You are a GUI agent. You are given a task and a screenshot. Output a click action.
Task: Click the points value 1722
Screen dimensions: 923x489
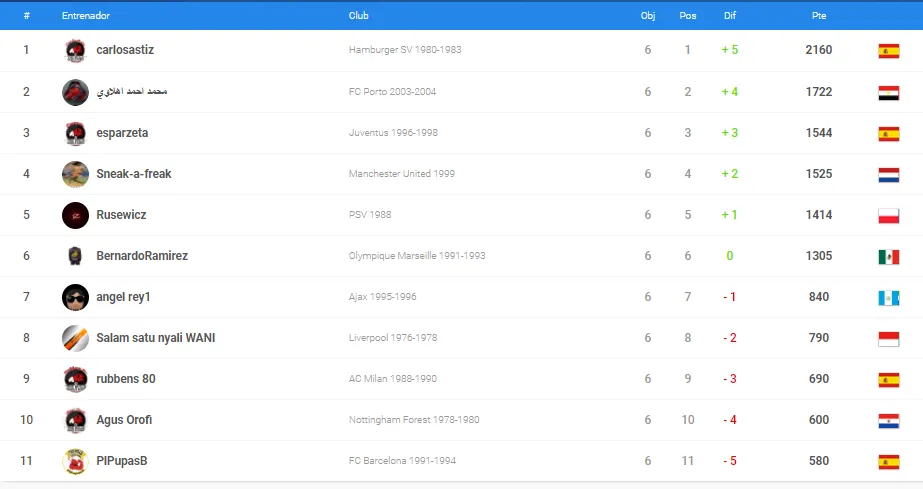click(819, 92)
